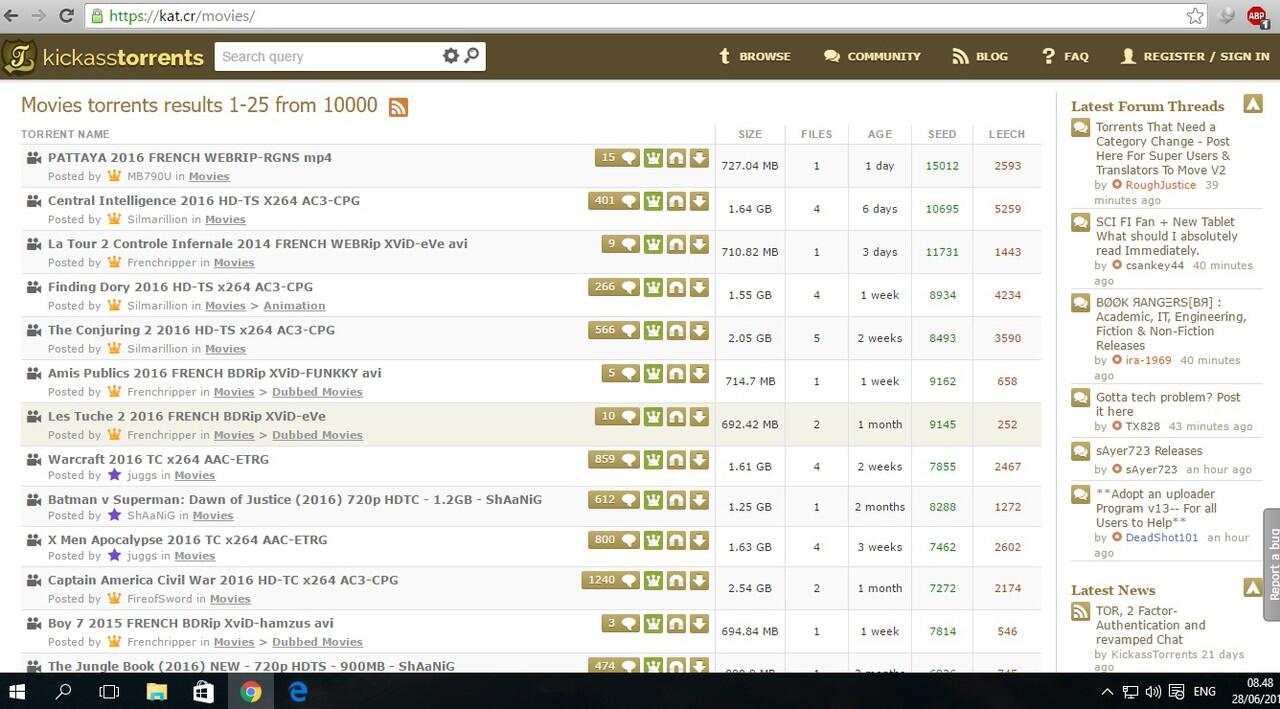Bookmark the page with the star icon

coord(1195,16)
